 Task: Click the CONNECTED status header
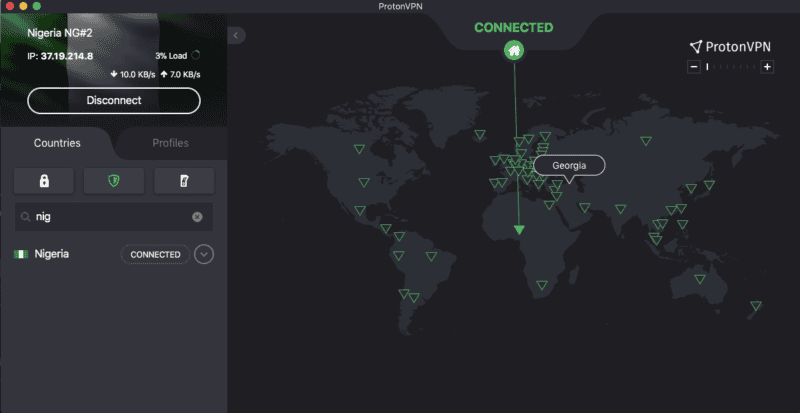tap(514, 28)
